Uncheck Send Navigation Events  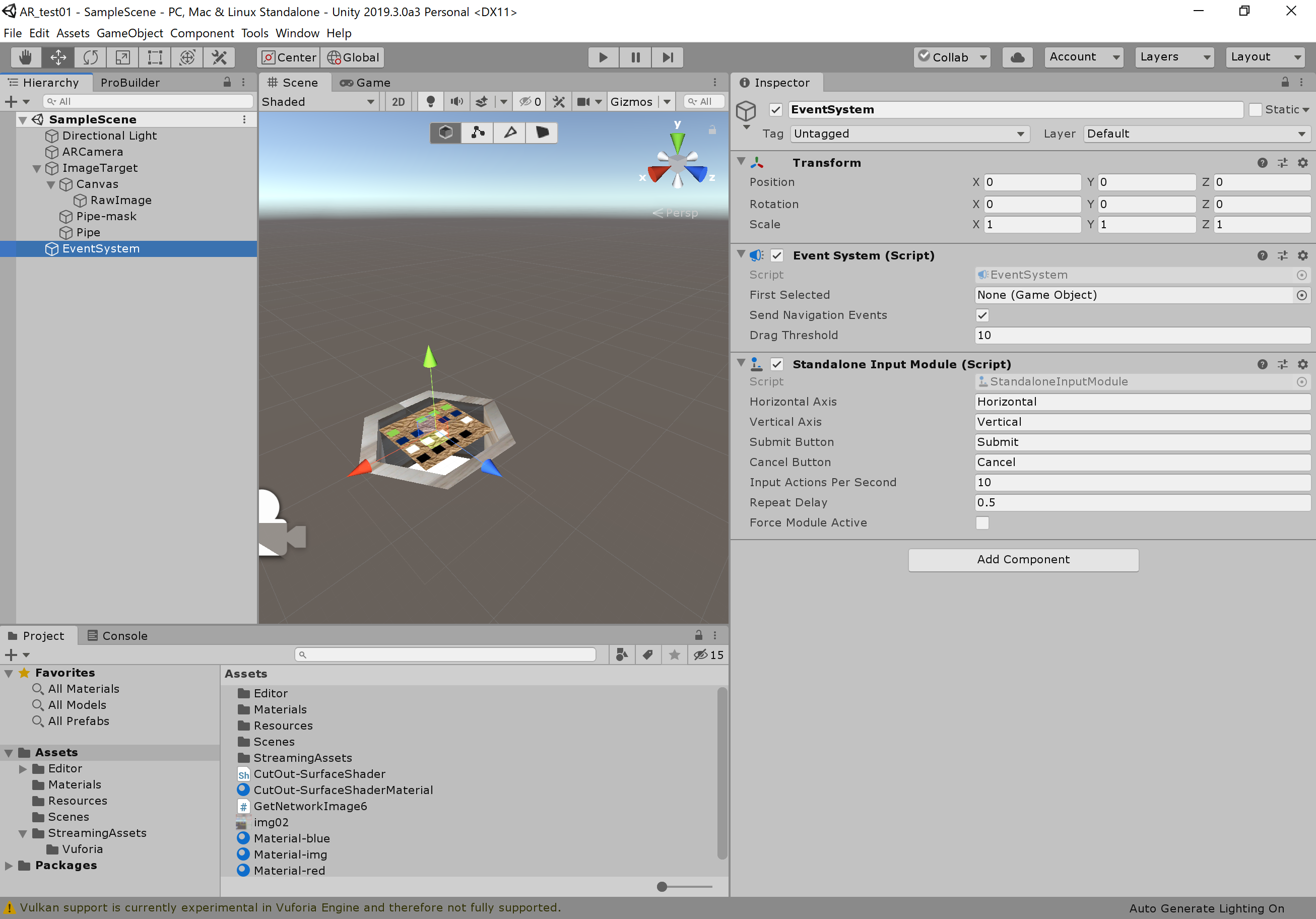(x=982, y=315)
